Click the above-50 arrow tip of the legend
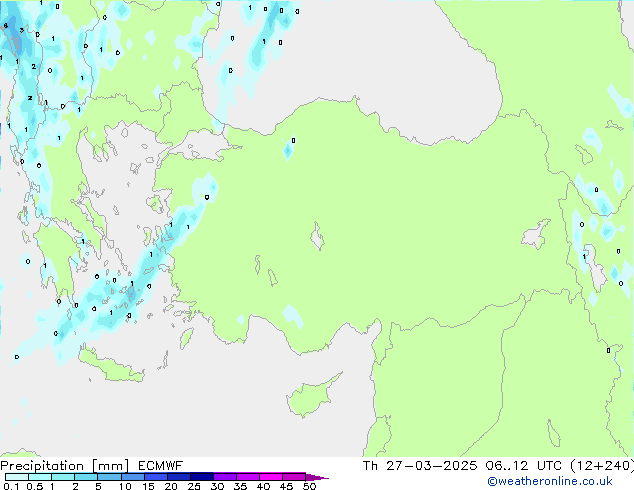The width and height of the screenshot is (634, 490). coord(317,477)
